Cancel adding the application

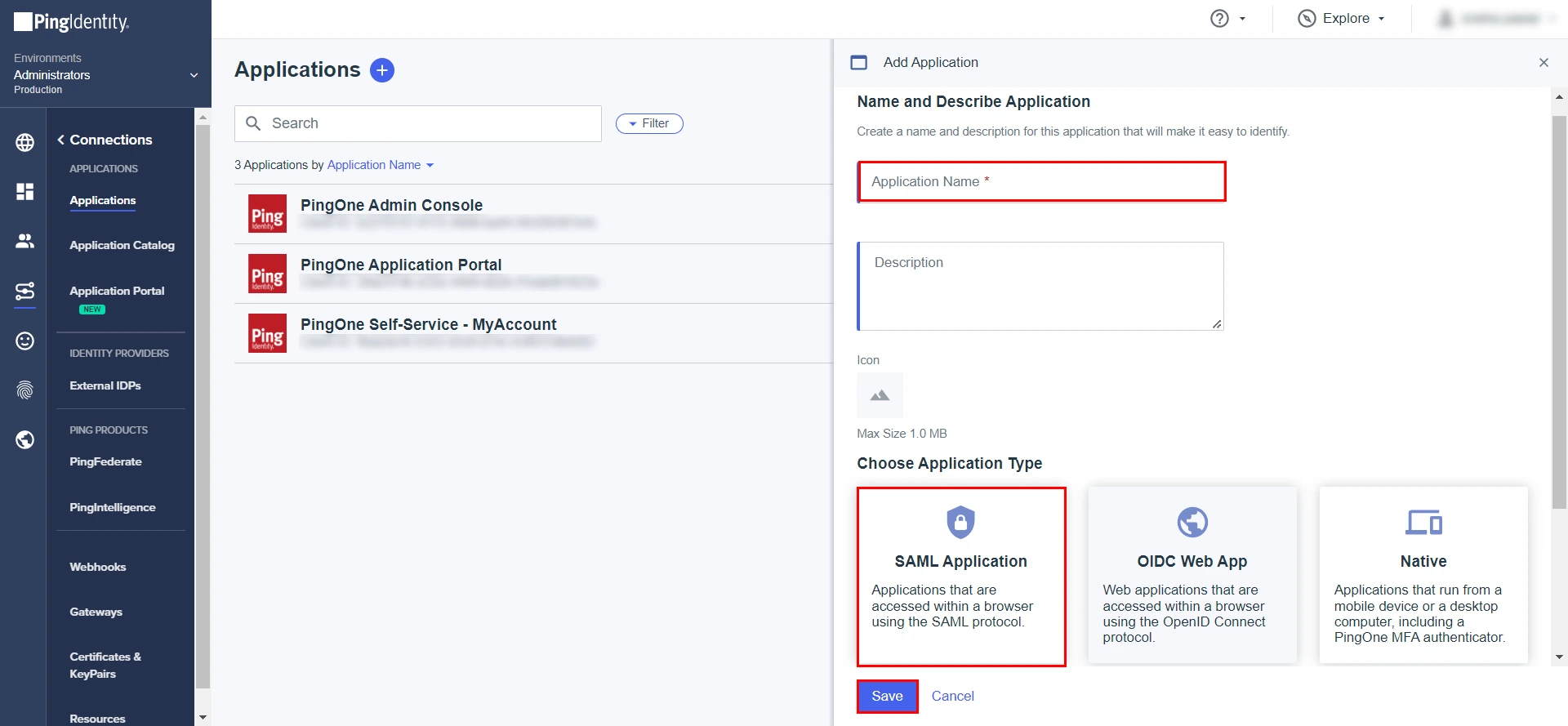(x=952, y=697)
